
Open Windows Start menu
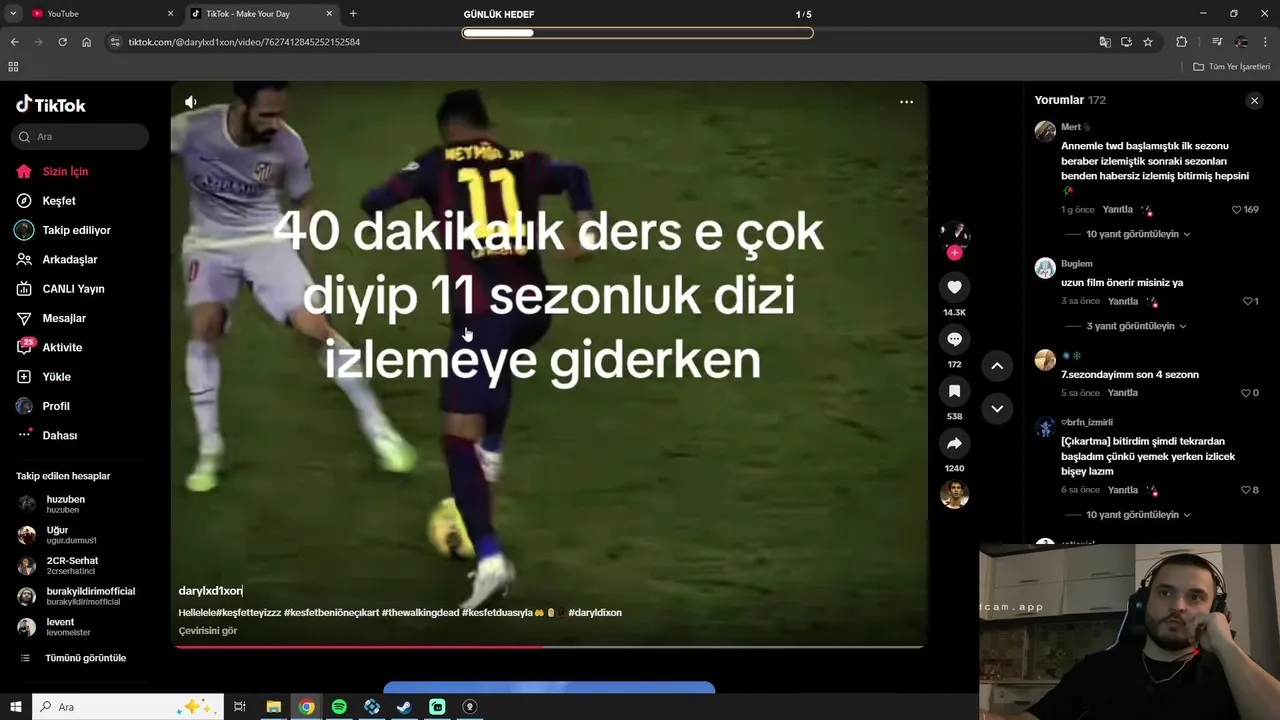click(16, 707)
